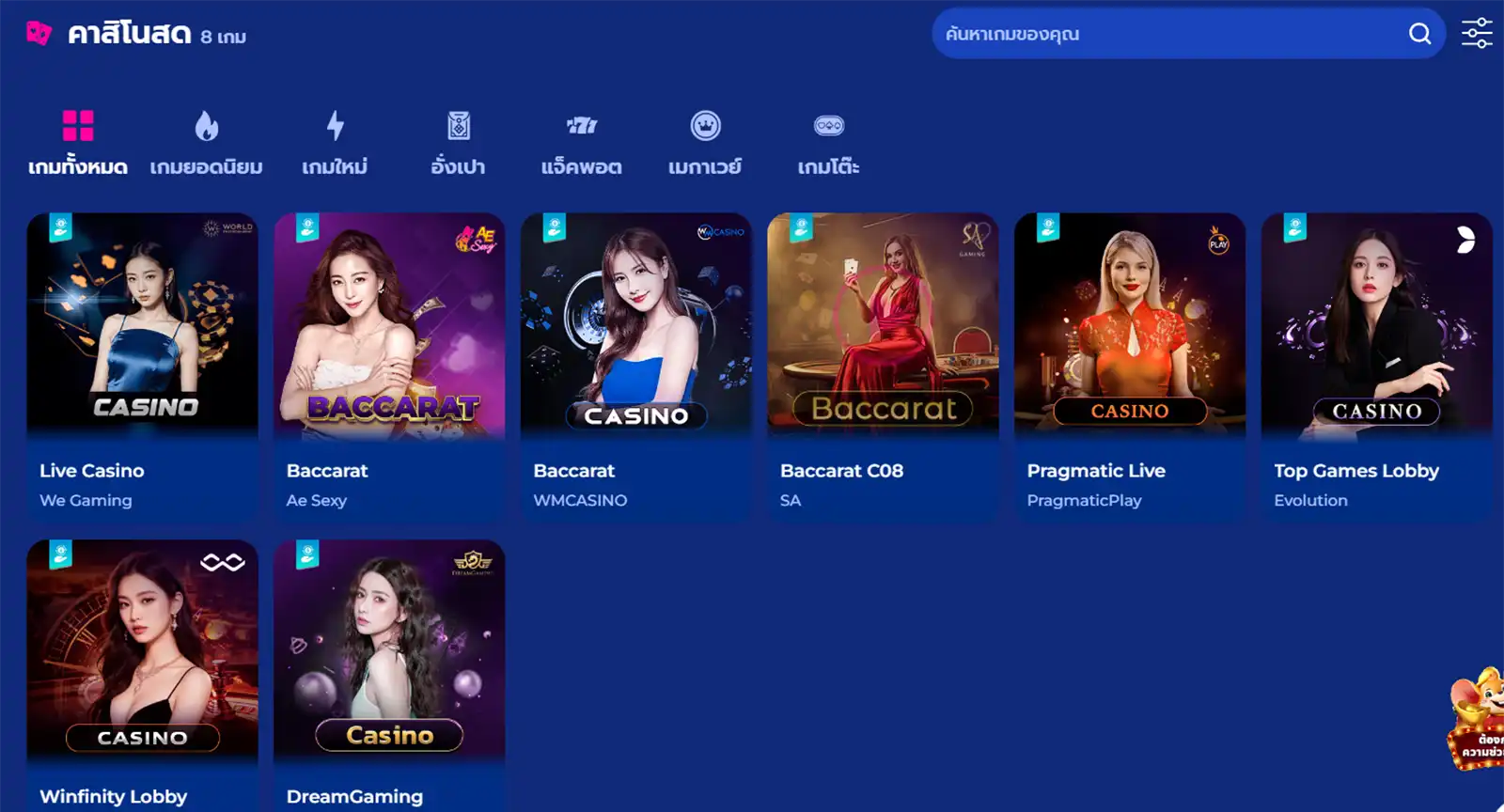This screenshot has width=1504, height=812.
Task: Select the table games chip icon
Action: (x=828, y=126)
